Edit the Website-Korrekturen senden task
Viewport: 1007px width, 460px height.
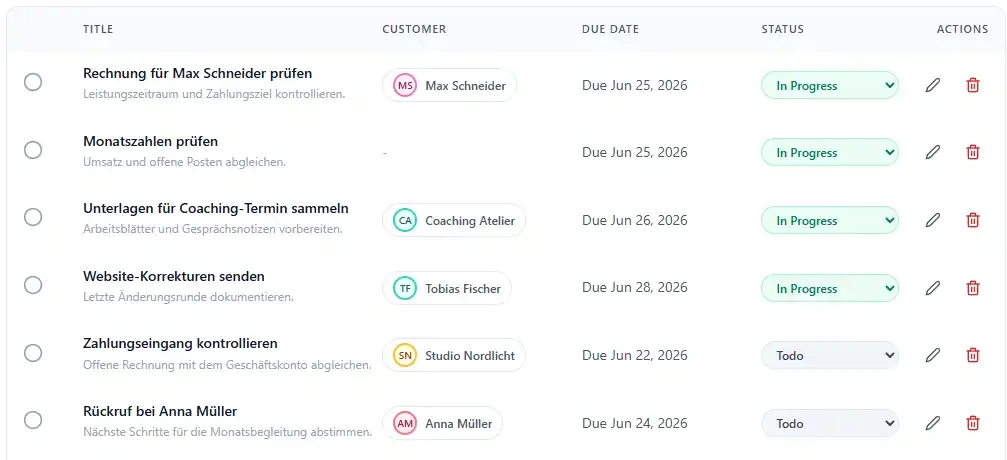[933, 288]
